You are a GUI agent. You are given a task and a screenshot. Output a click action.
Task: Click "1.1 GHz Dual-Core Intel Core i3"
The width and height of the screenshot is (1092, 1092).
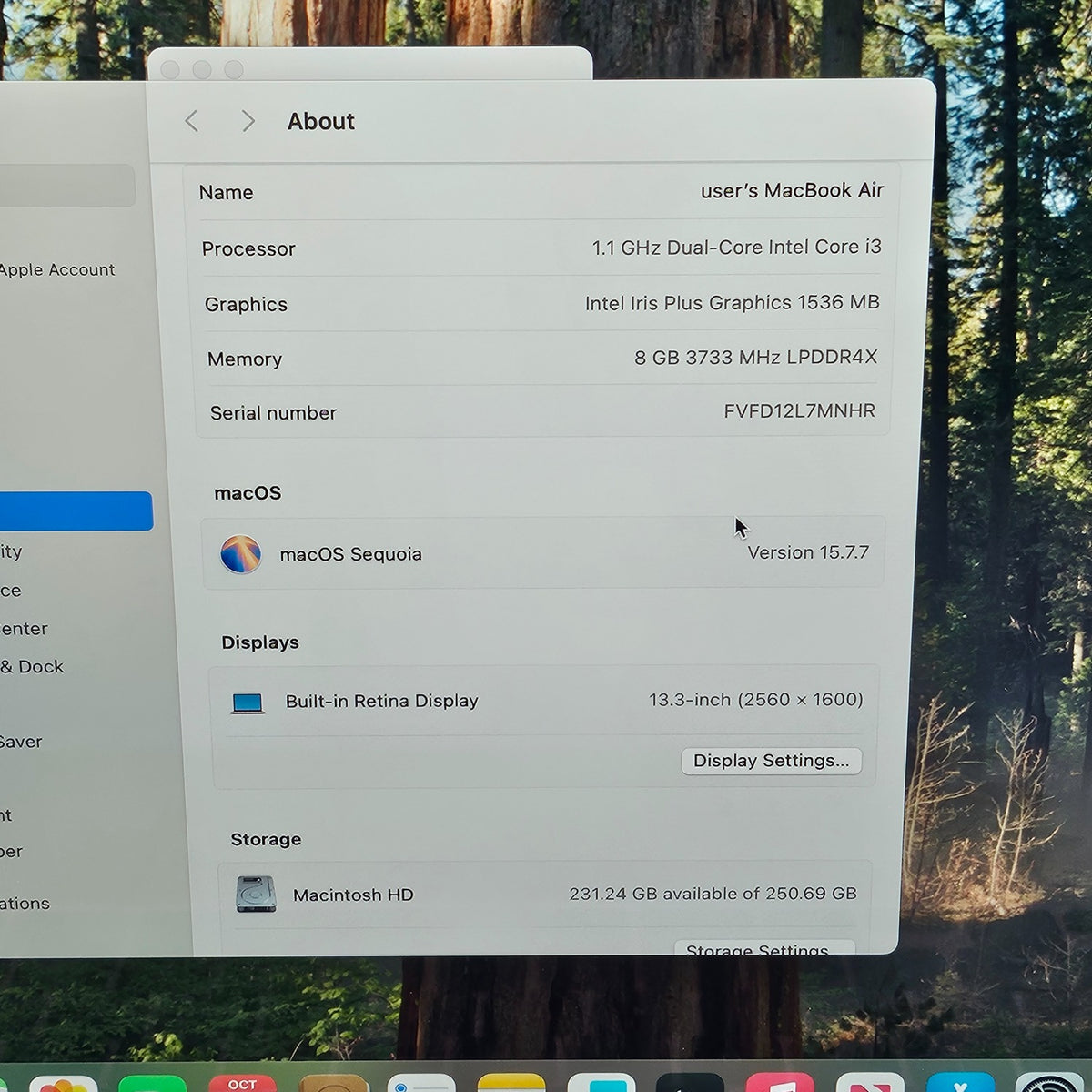coord(736,248)
